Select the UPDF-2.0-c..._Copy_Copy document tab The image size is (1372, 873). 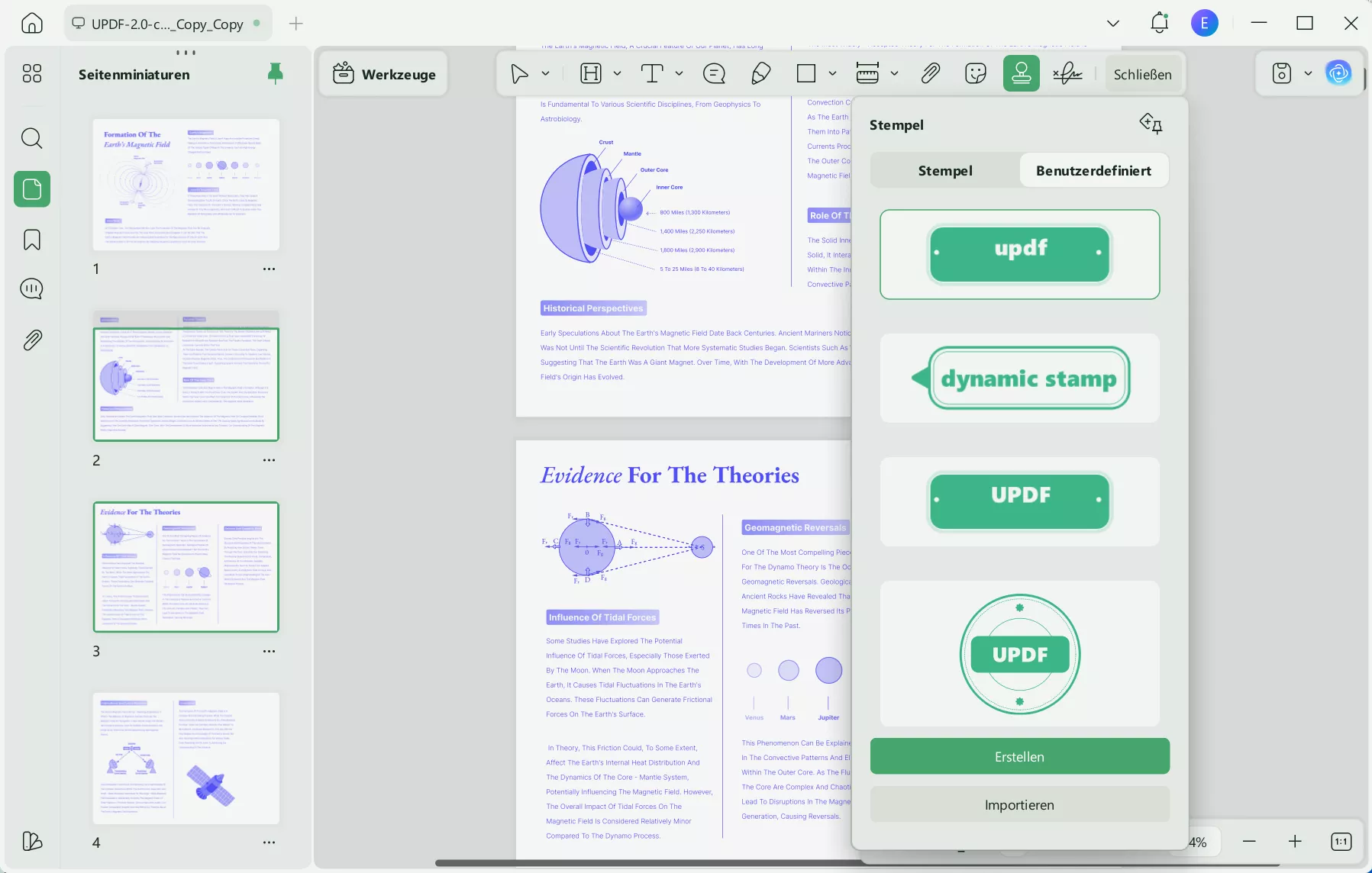(x=166, y=24)
